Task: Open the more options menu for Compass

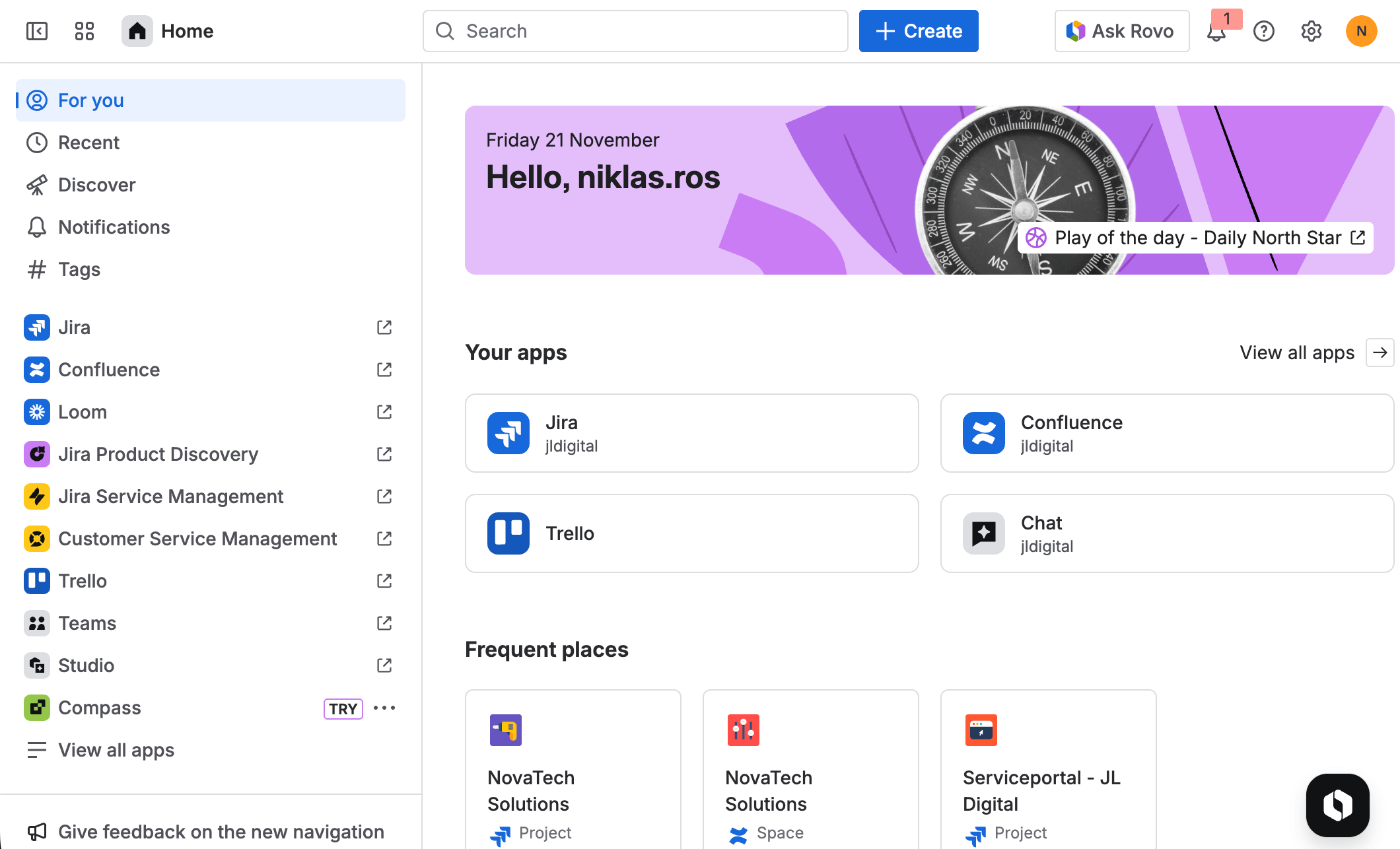Action: tap(384, 708)
